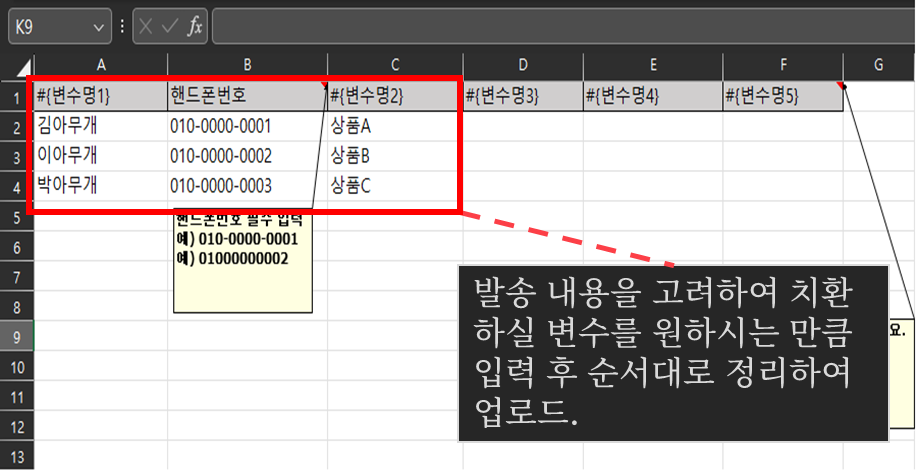916x472 pixels.
Task: Click the yellow comment note about 핸드폰번호
Action: click(242, 263)
